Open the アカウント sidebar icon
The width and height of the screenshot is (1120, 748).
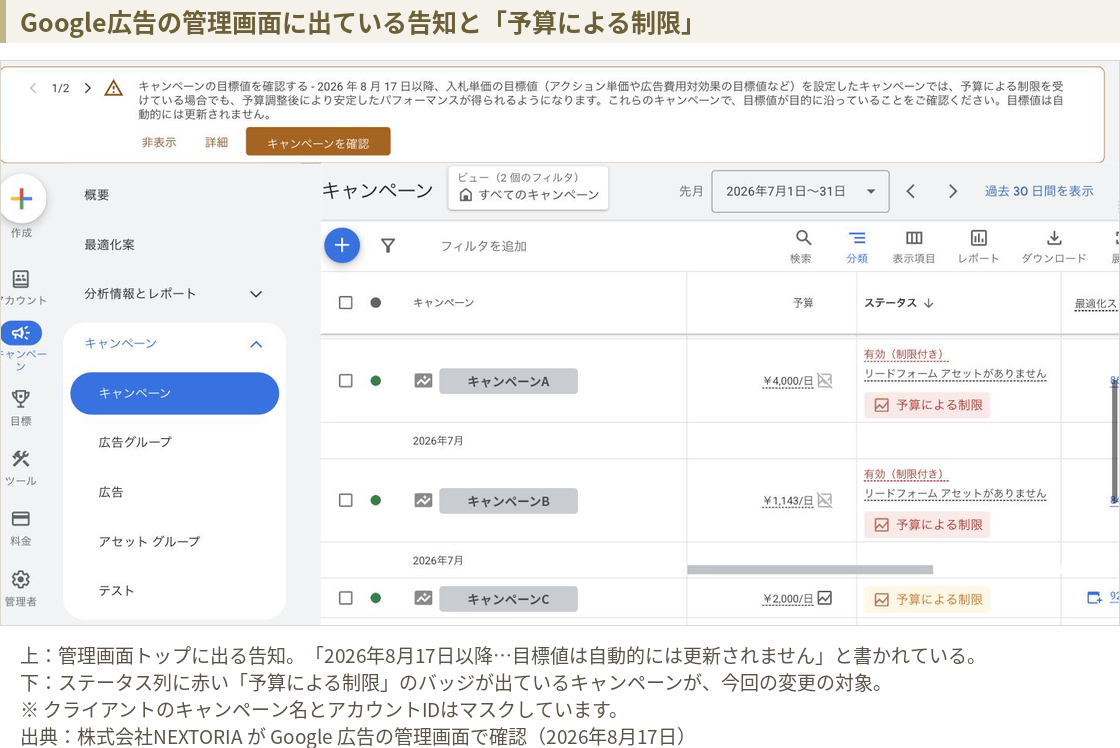pos(21,279)
